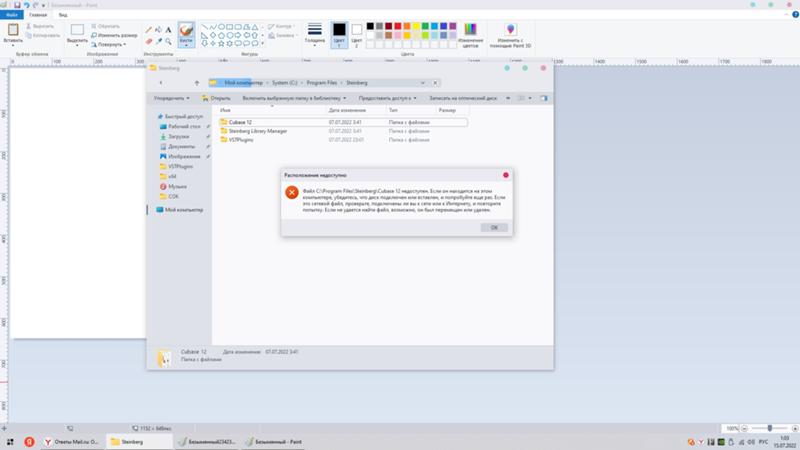Image resolution: width=800 pixels, height=450 pixels.
Task: Open the shape Fill (Заливка) dropdown
Action: (282, 35)
